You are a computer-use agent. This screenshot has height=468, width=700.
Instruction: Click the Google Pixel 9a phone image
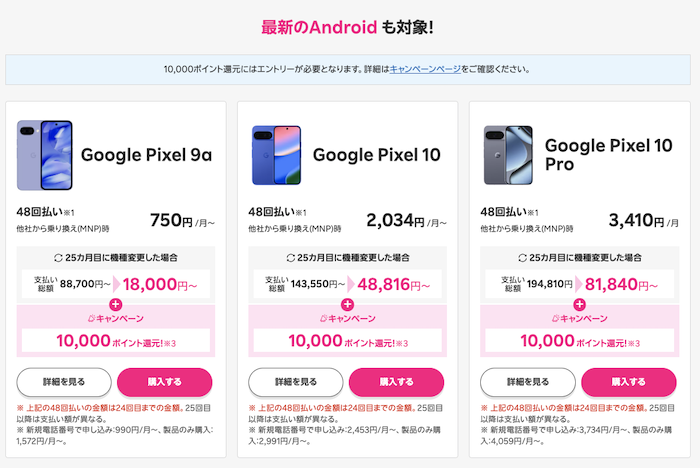pyautogui.click(x=43, y=155)
